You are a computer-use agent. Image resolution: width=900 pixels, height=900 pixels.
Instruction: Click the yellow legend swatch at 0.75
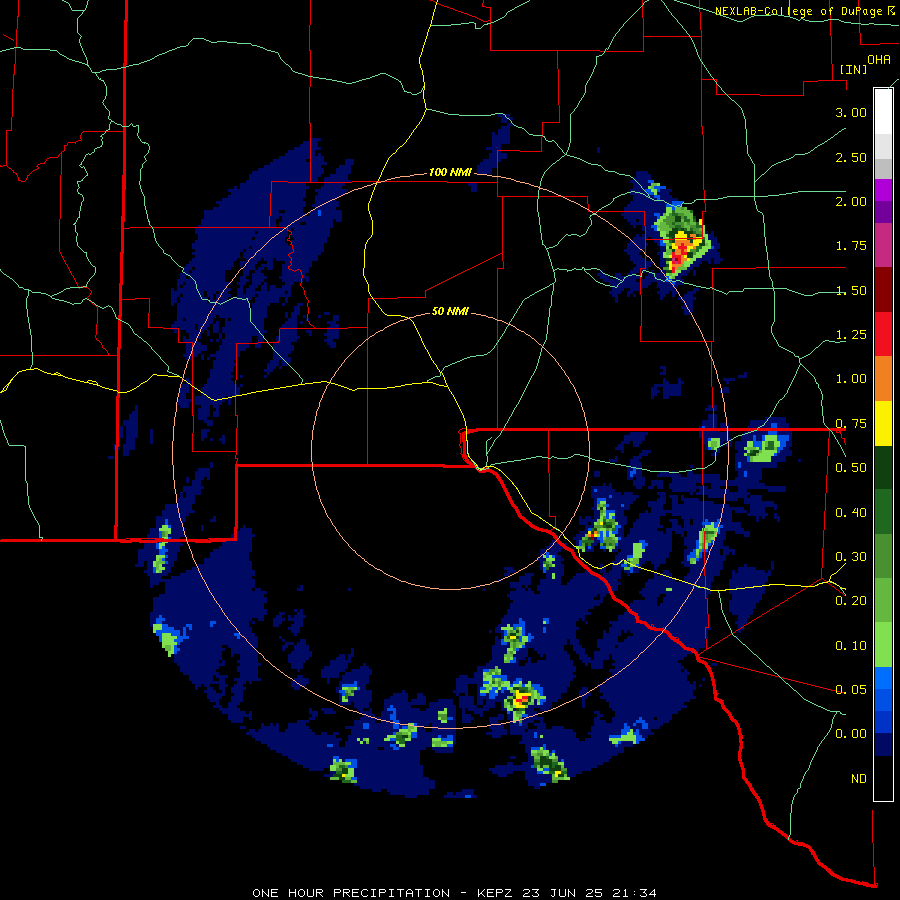[x=883, y=423]
